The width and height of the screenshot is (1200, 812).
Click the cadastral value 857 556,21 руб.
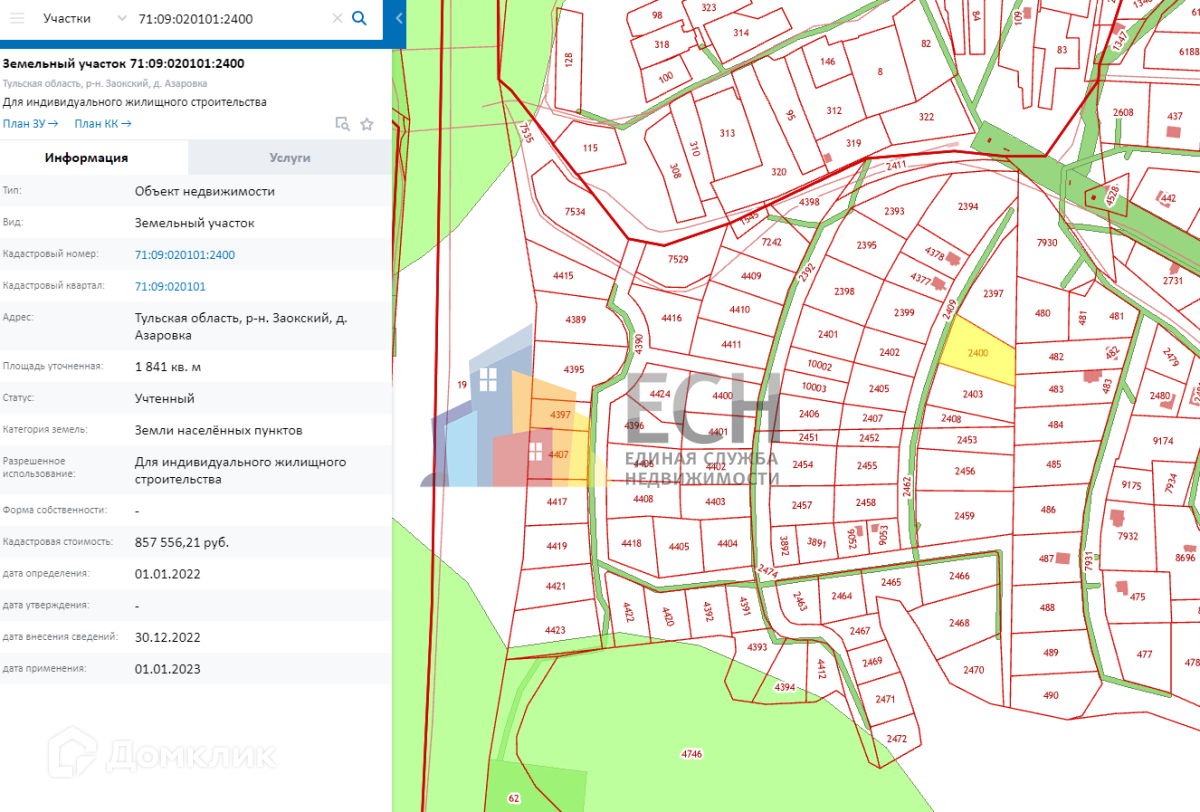pos(182,542)
